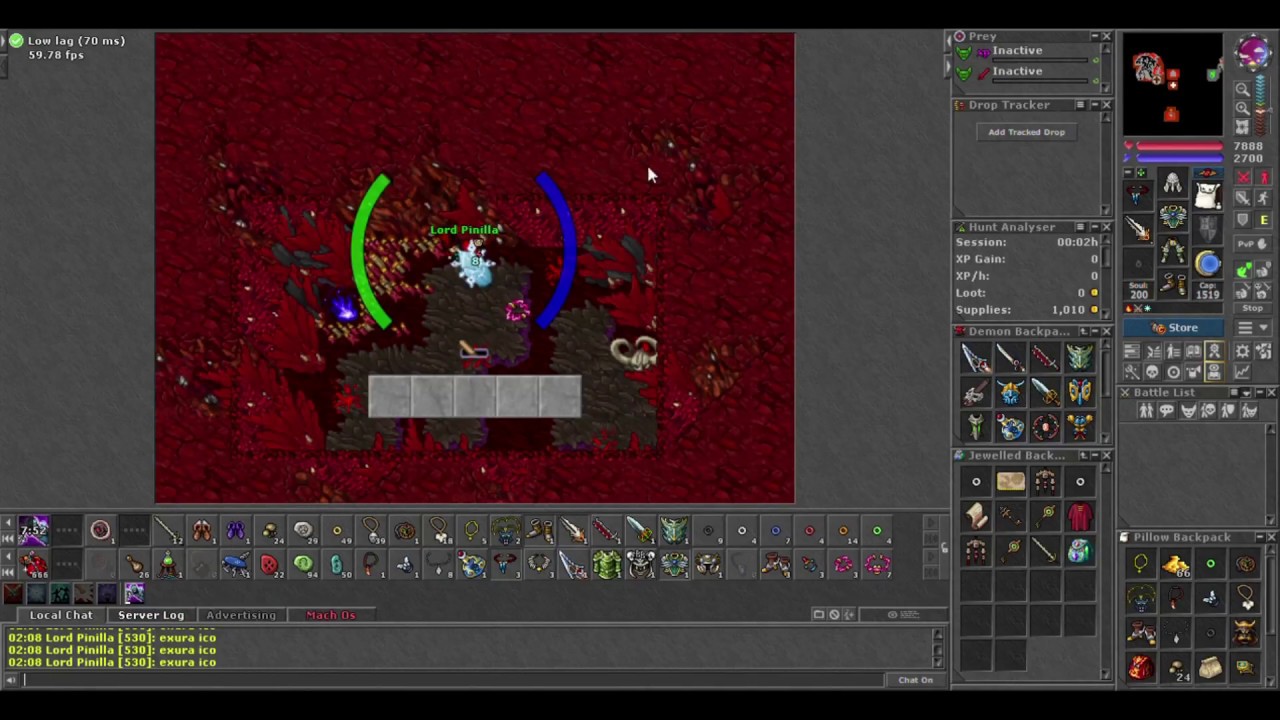Select the boots equipment slot

tap(1172, 282)
